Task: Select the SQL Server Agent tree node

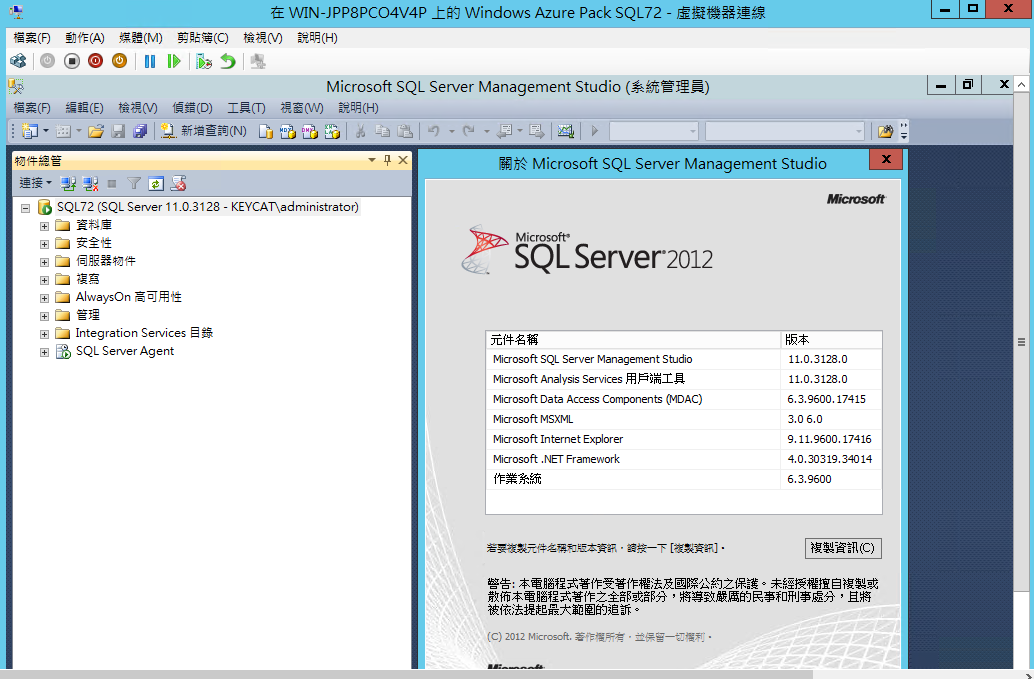Action: (x=125, y=351)
